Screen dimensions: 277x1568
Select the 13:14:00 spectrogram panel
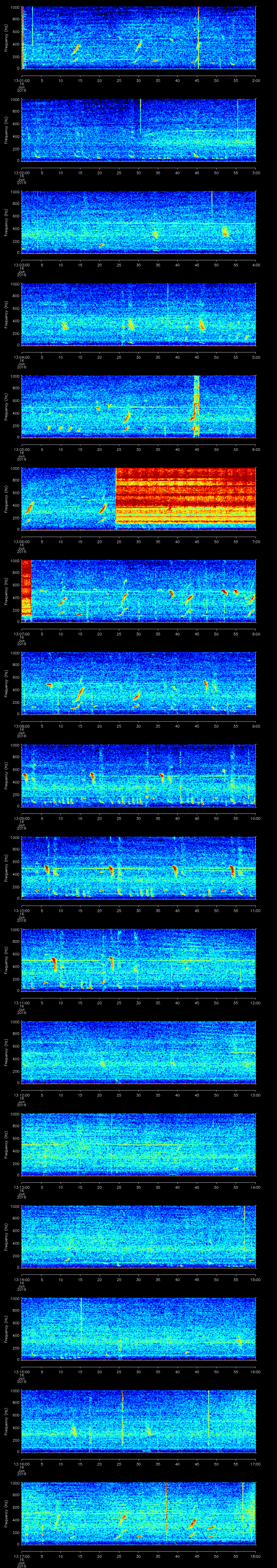tap(138, 1237)
